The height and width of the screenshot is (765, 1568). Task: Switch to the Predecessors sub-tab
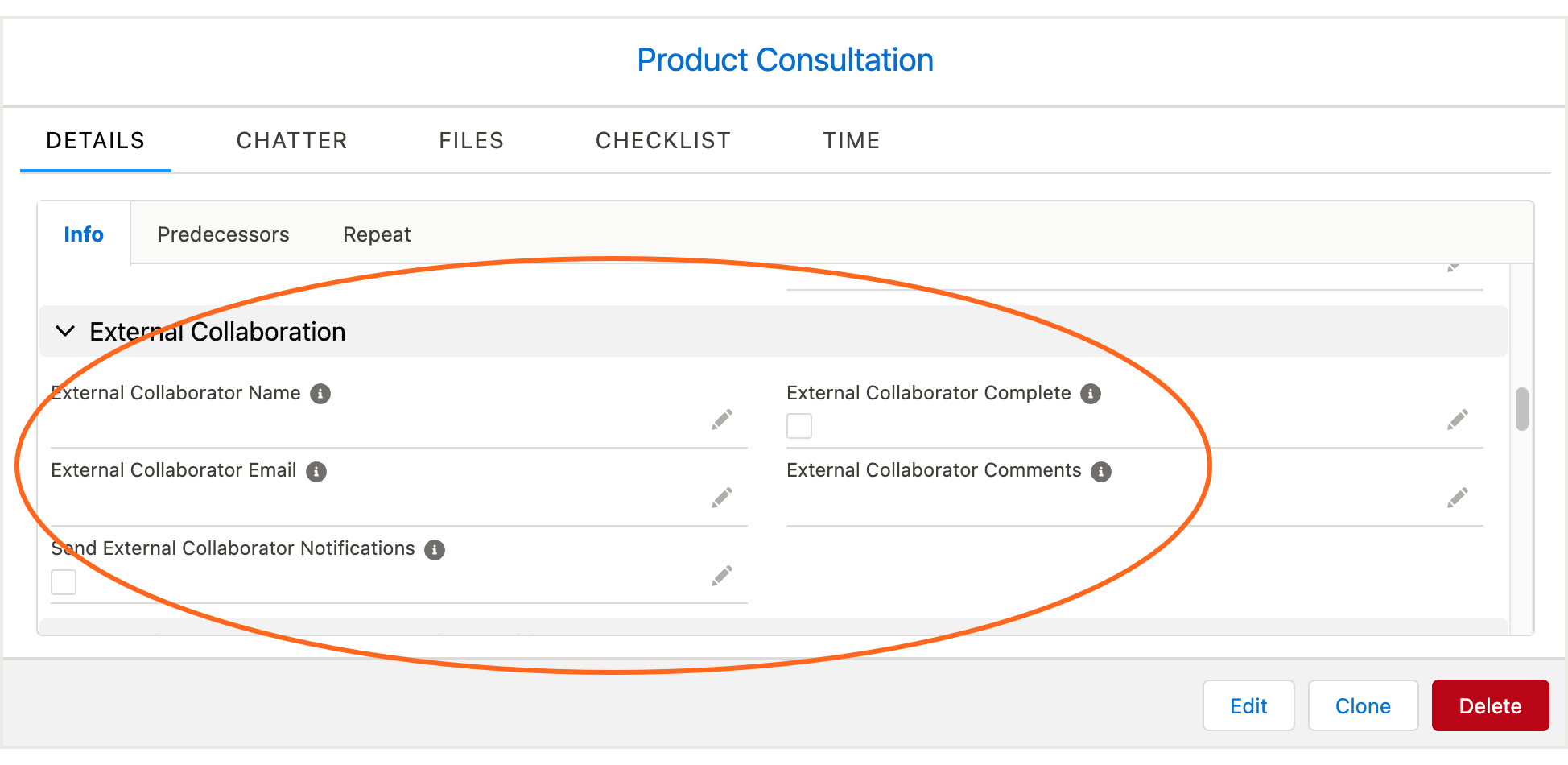click(223, 234)
